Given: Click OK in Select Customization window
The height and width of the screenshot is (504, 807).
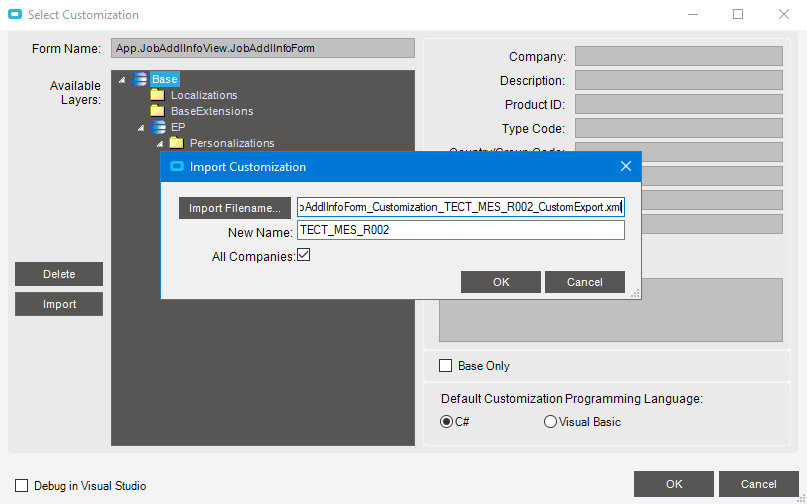Looking at the screenshot, I should click(674, 484).
